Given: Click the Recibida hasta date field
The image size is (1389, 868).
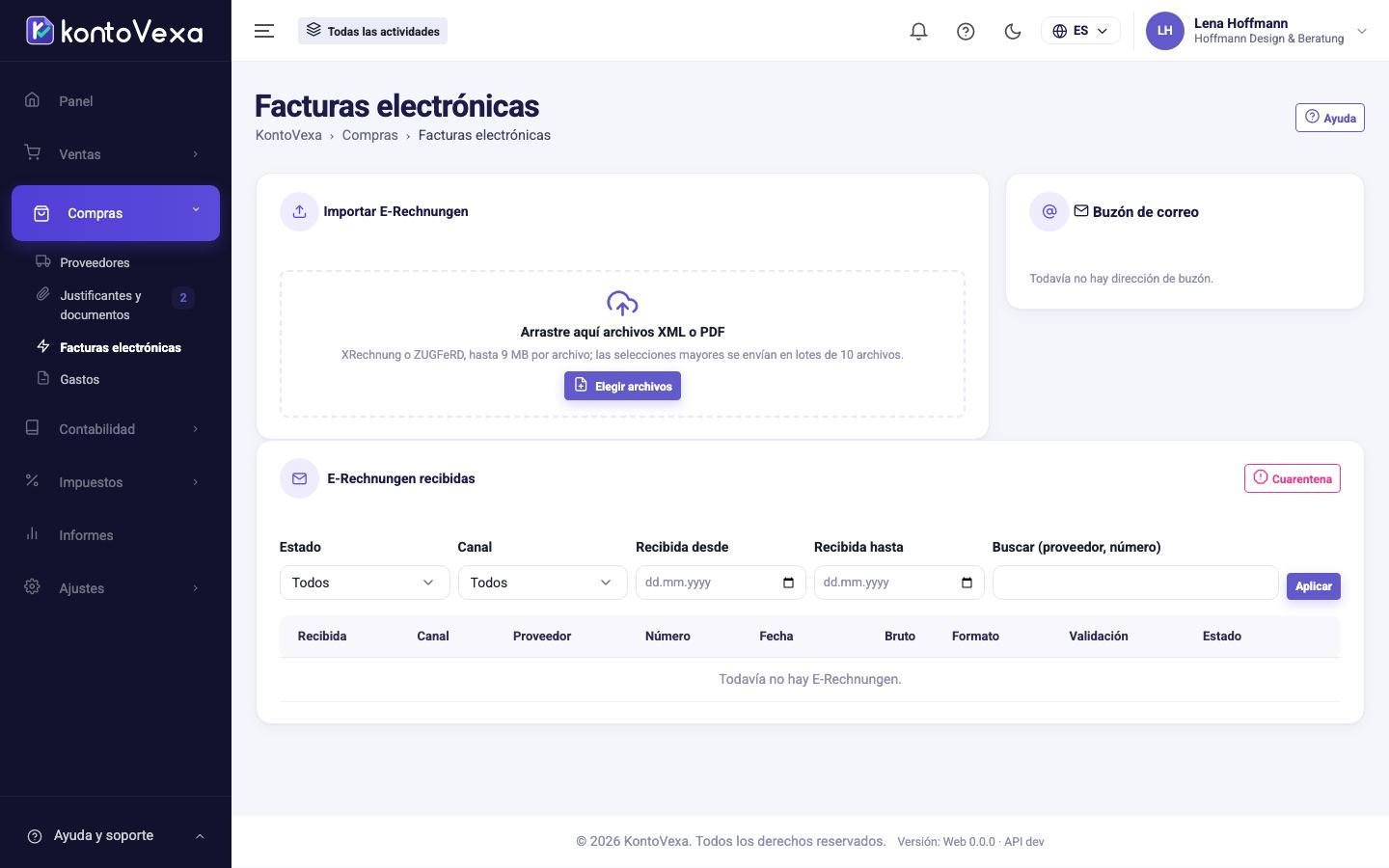Looking at the screenshot, I should 899,583.
